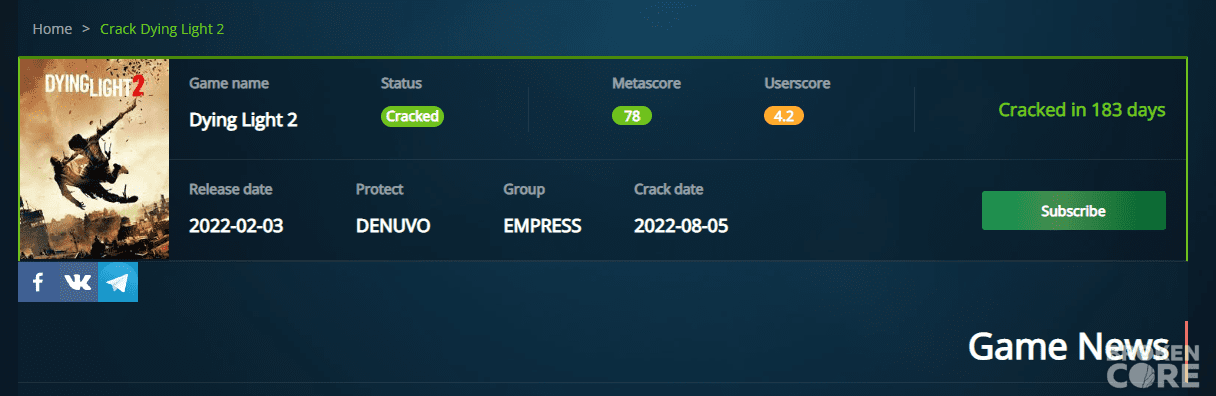The image size is (1216, 396).
Task: Share via VK icon
Action: [78, 282]
